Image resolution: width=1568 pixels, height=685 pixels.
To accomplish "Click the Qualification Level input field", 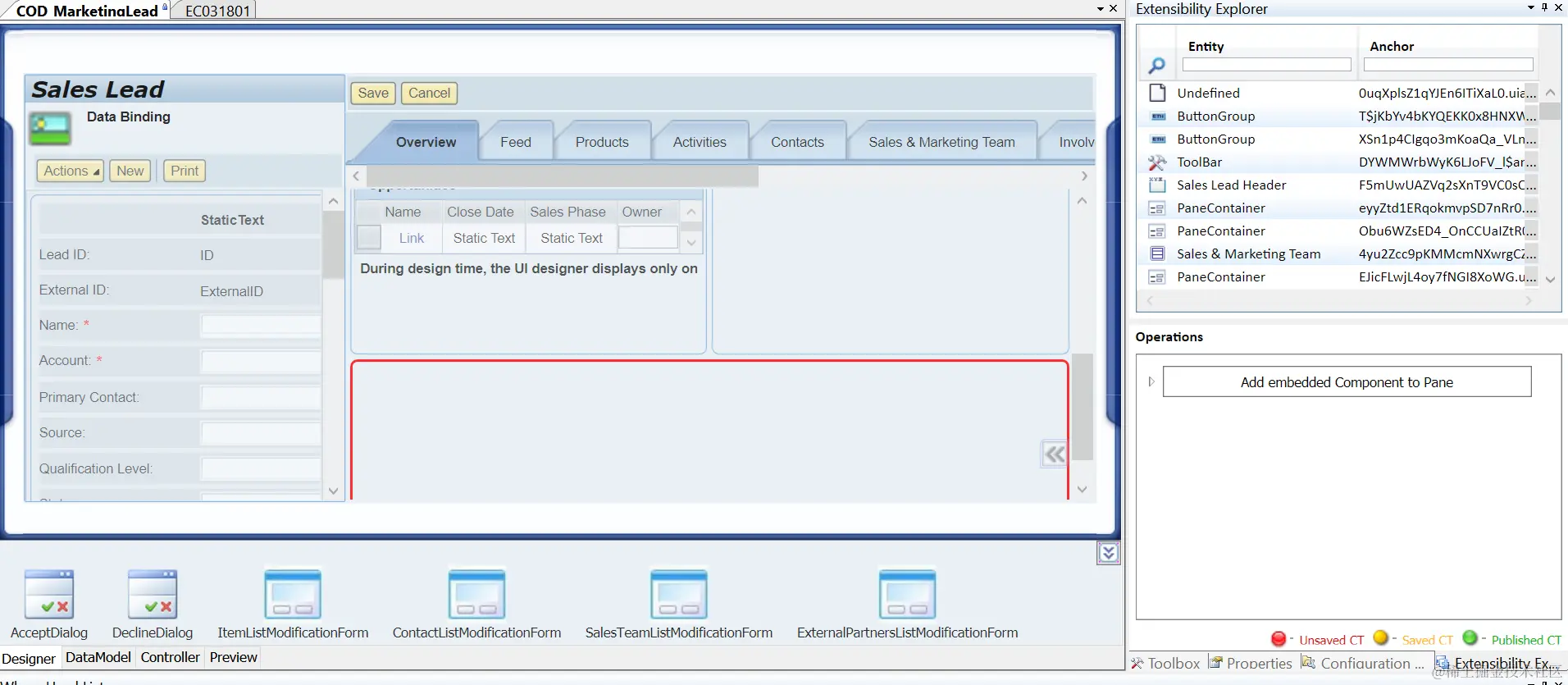I will 261,469.
